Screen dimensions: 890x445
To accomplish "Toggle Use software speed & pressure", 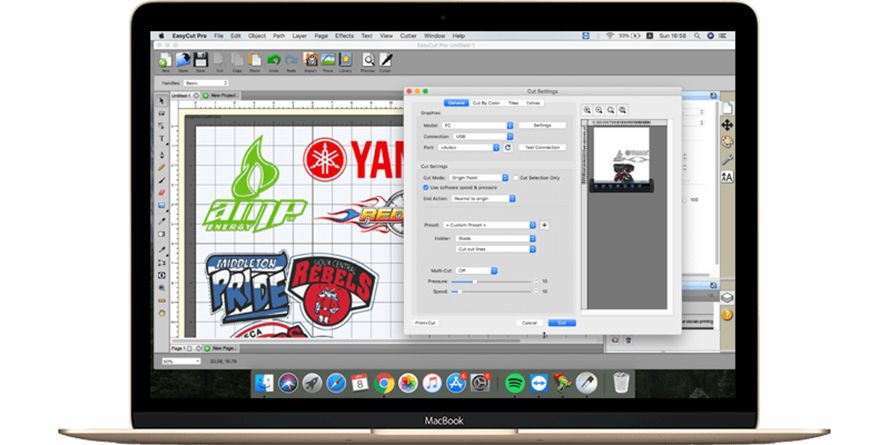I will point(425,187).
